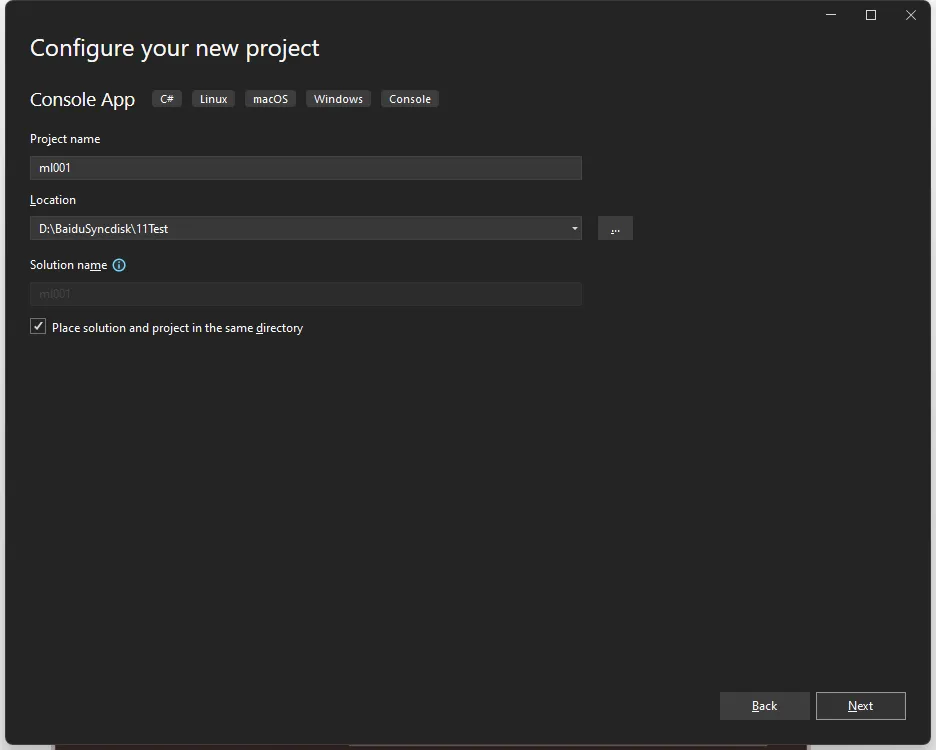Click the Project name field containing ml001
Viewport: 936px width, 750px height.
click(305, 168)
